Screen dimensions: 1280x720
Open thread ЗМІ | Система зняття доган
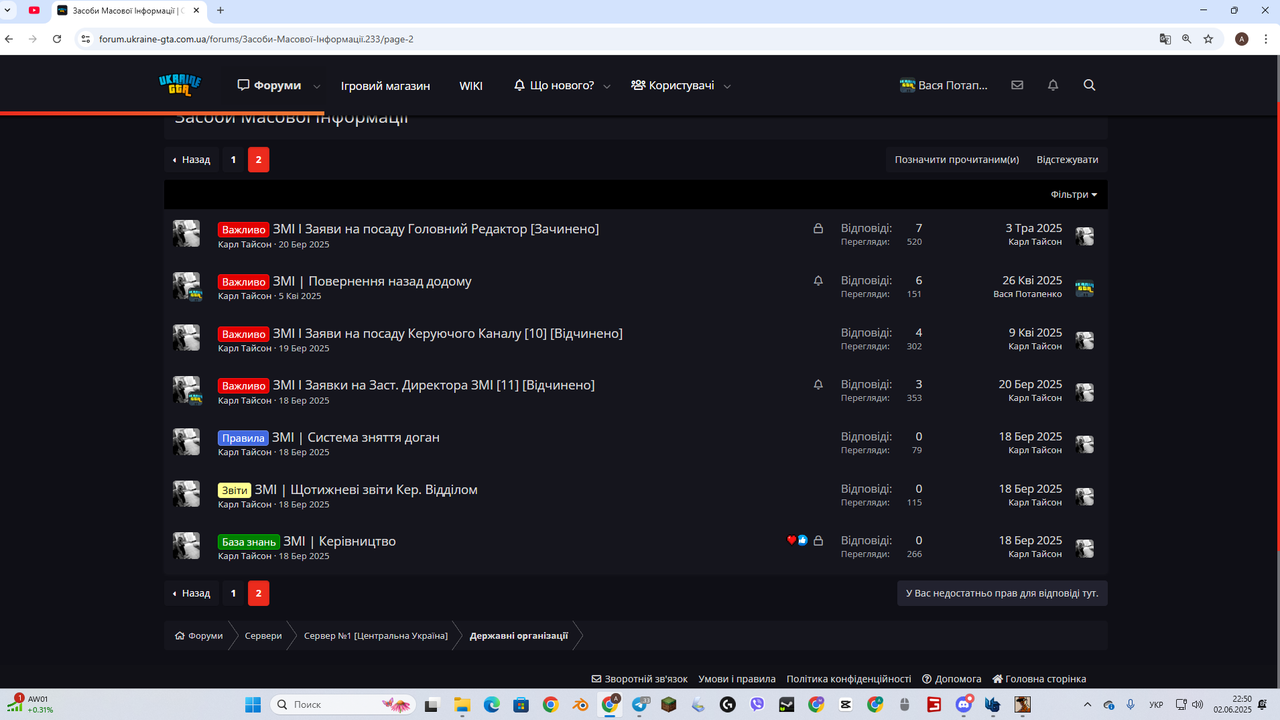point(356,437)
